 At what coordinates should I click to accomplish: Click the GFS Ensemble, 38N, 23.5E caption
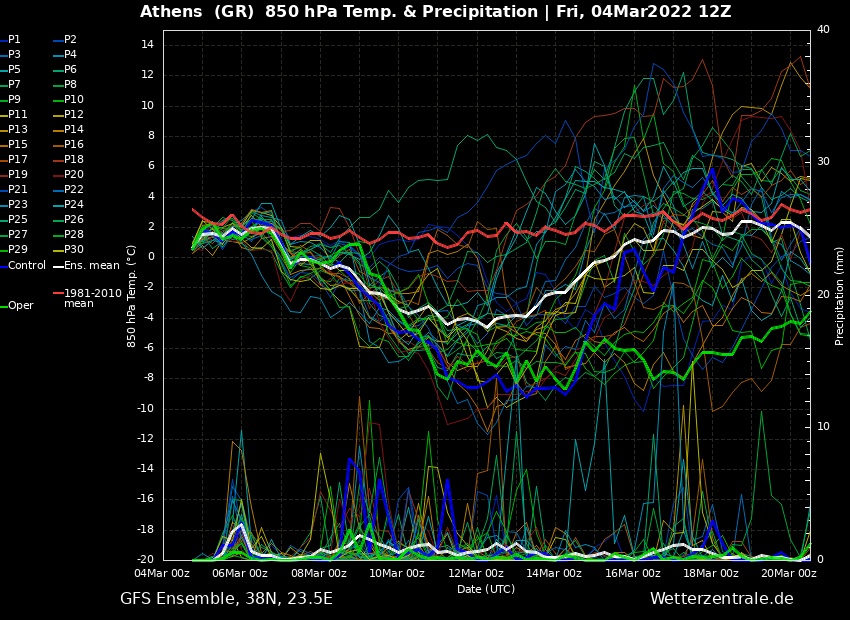227,599
